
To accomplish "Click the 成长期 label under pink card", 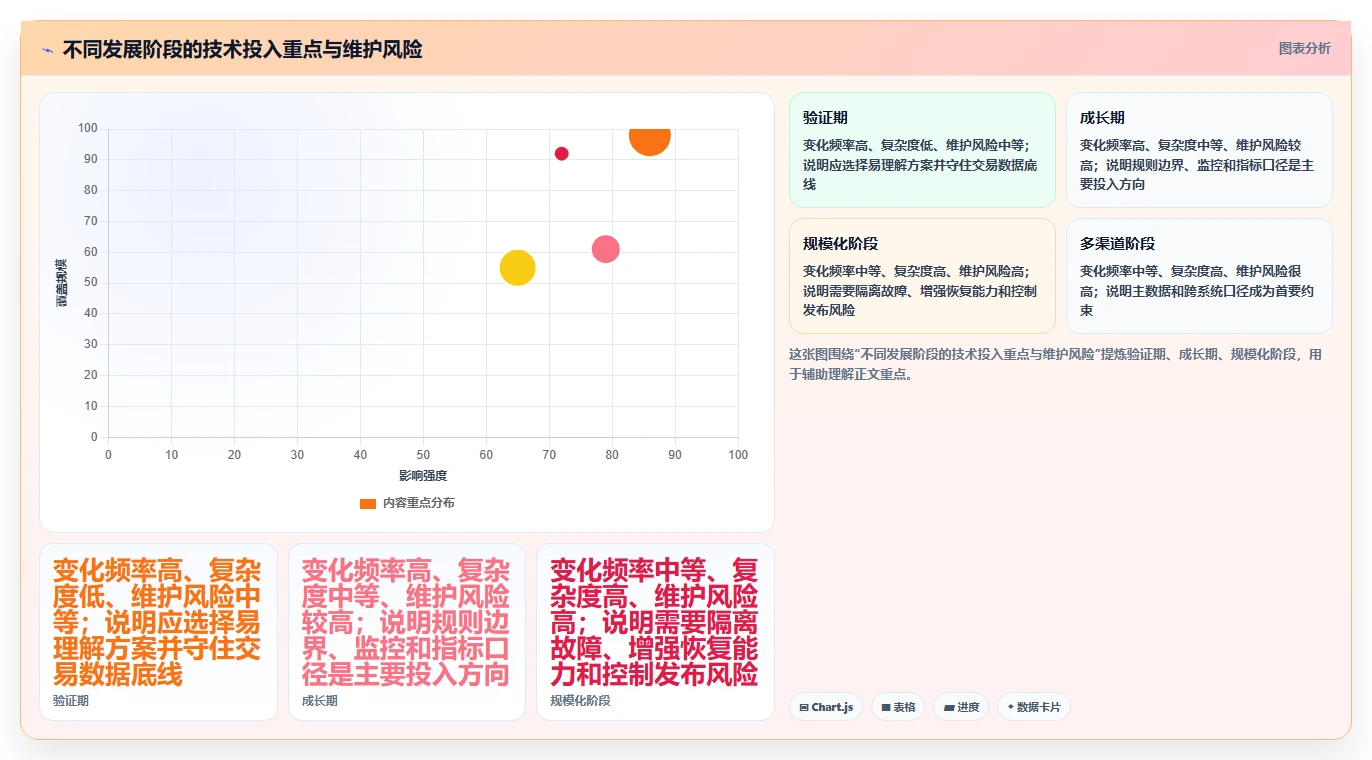I will pos(320,701).
